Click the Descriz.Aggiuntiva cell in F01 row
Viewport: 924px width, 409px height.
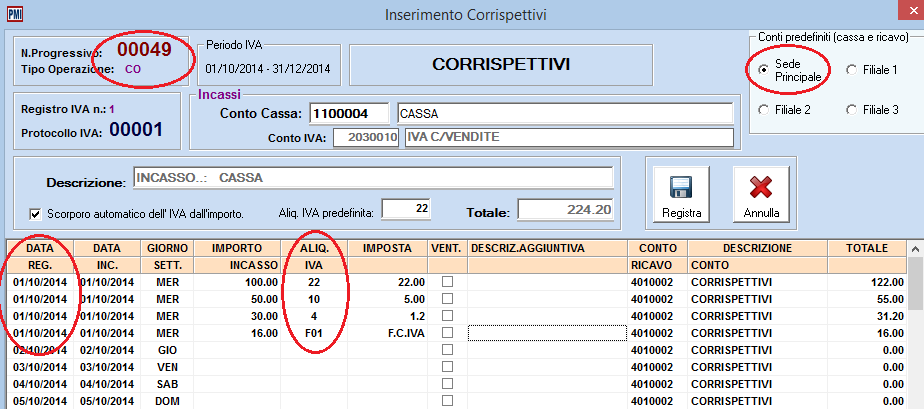(546, 334)
